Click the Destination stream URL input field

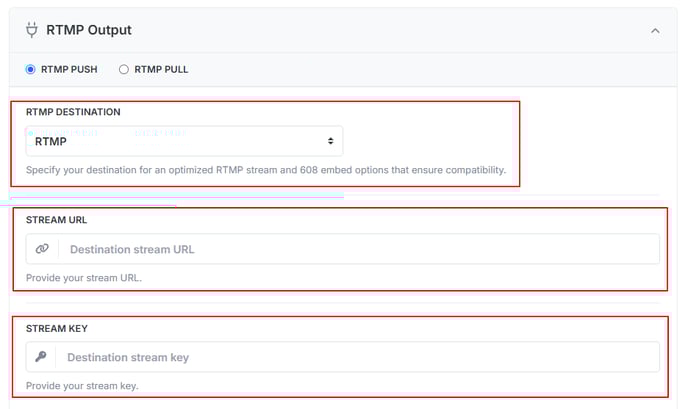tap(359, 249)
